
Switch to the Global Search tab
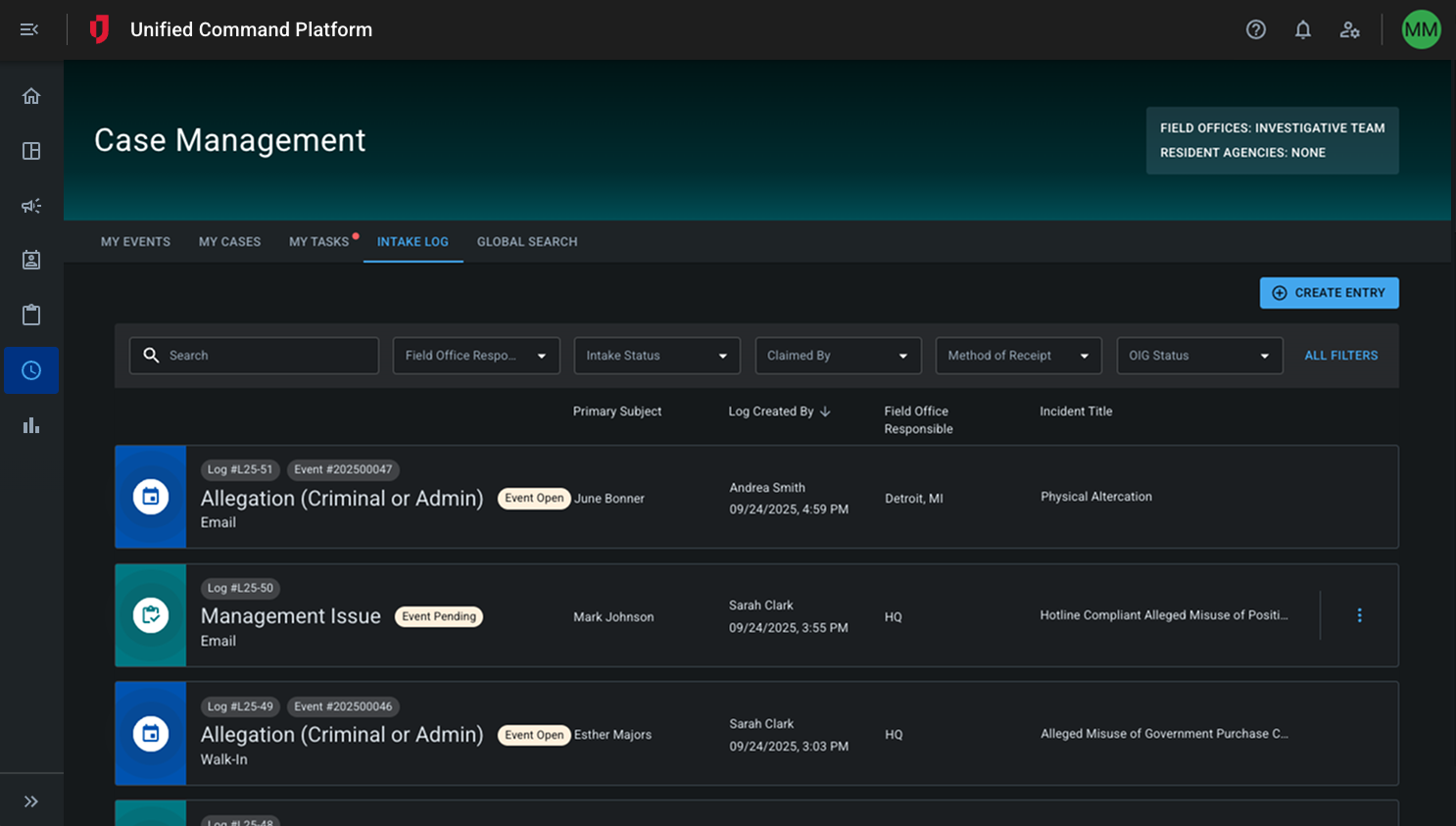527,242
